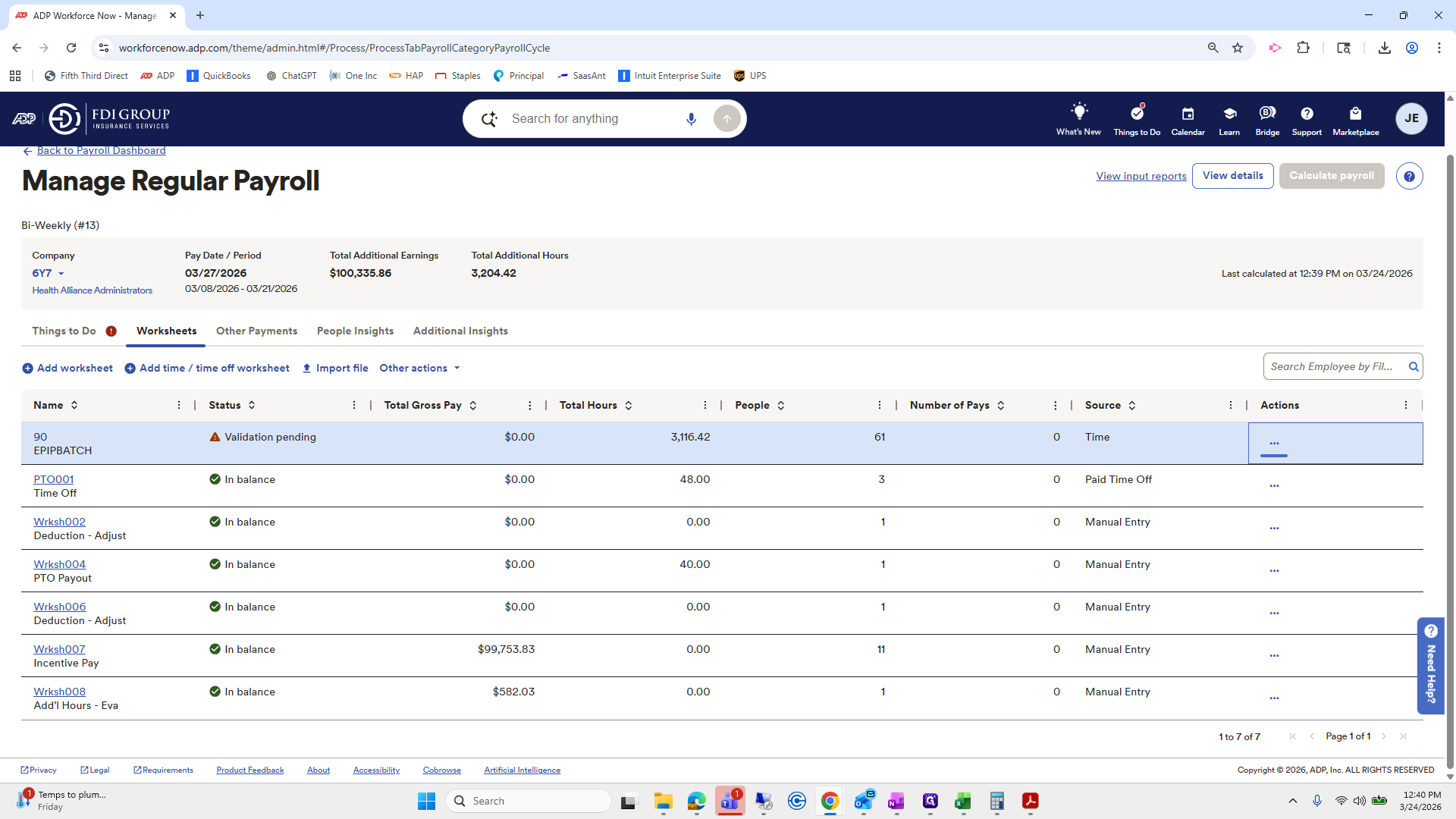Image resolution: width=1456 pixels, height=819 pixels.
Task: Sort table by People column
Action: click(781, 406)
